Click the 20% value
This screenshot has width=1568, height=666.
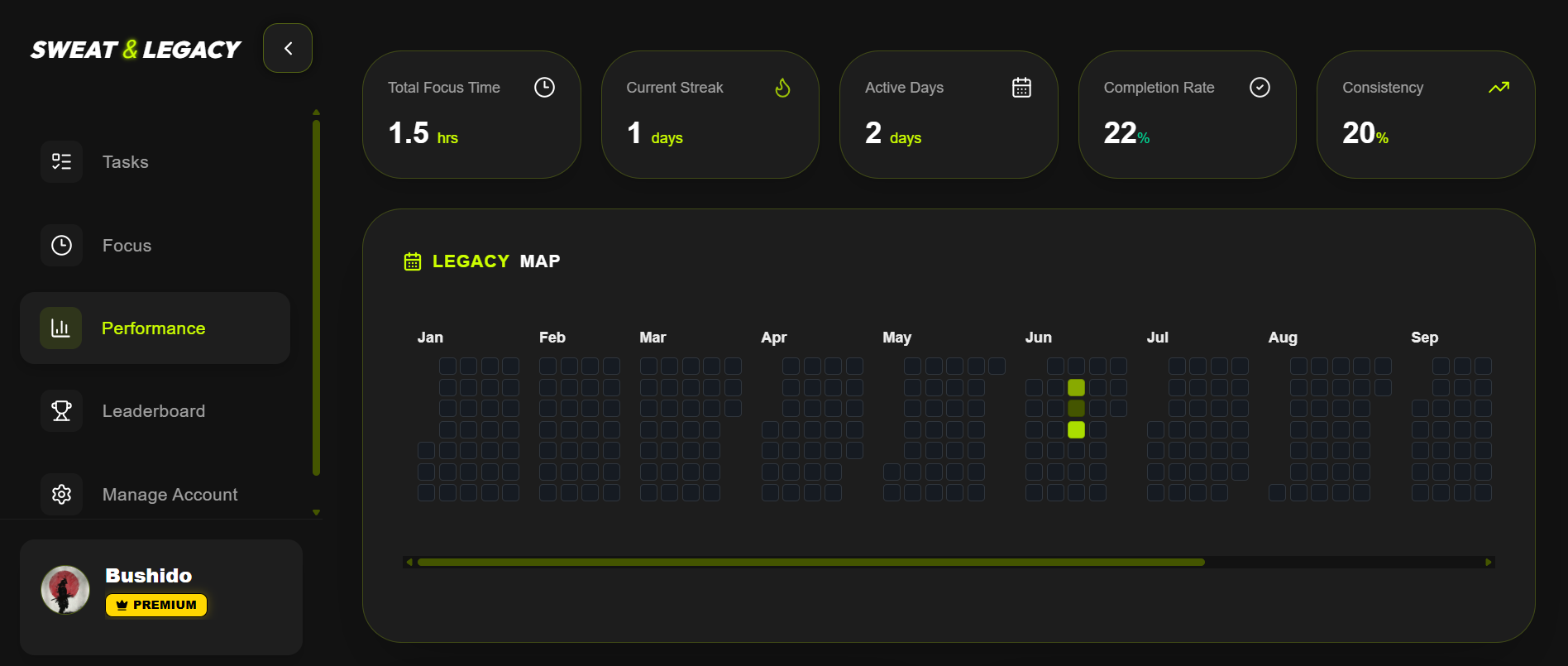[x=1365, y=133]
